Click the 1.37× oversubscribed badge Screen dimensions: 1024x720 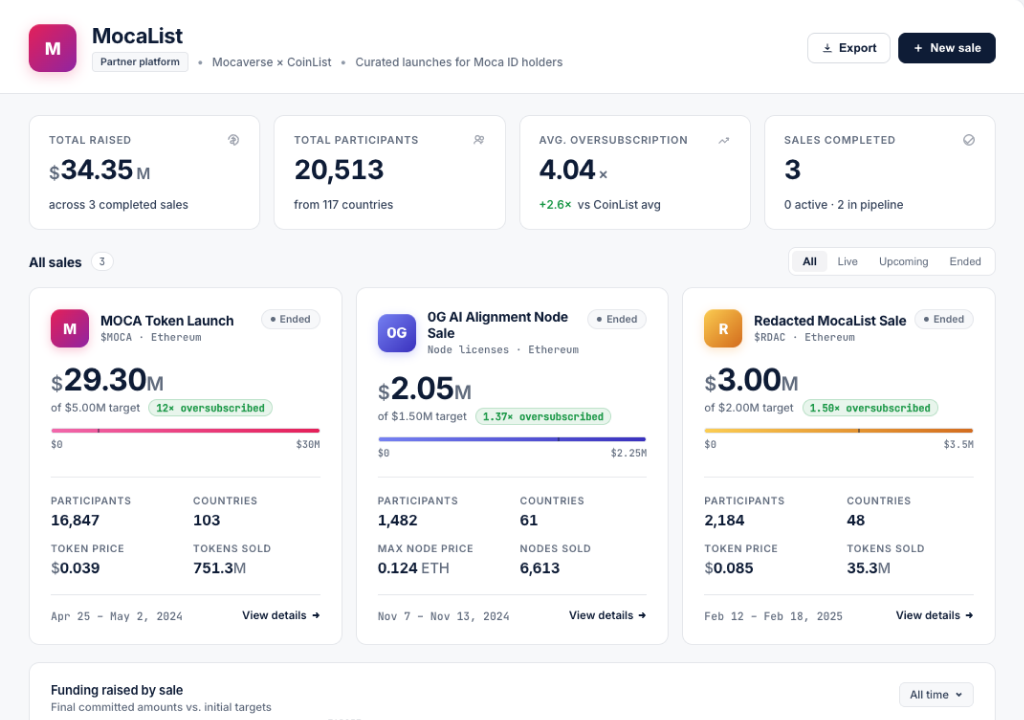tap(543, 416)
